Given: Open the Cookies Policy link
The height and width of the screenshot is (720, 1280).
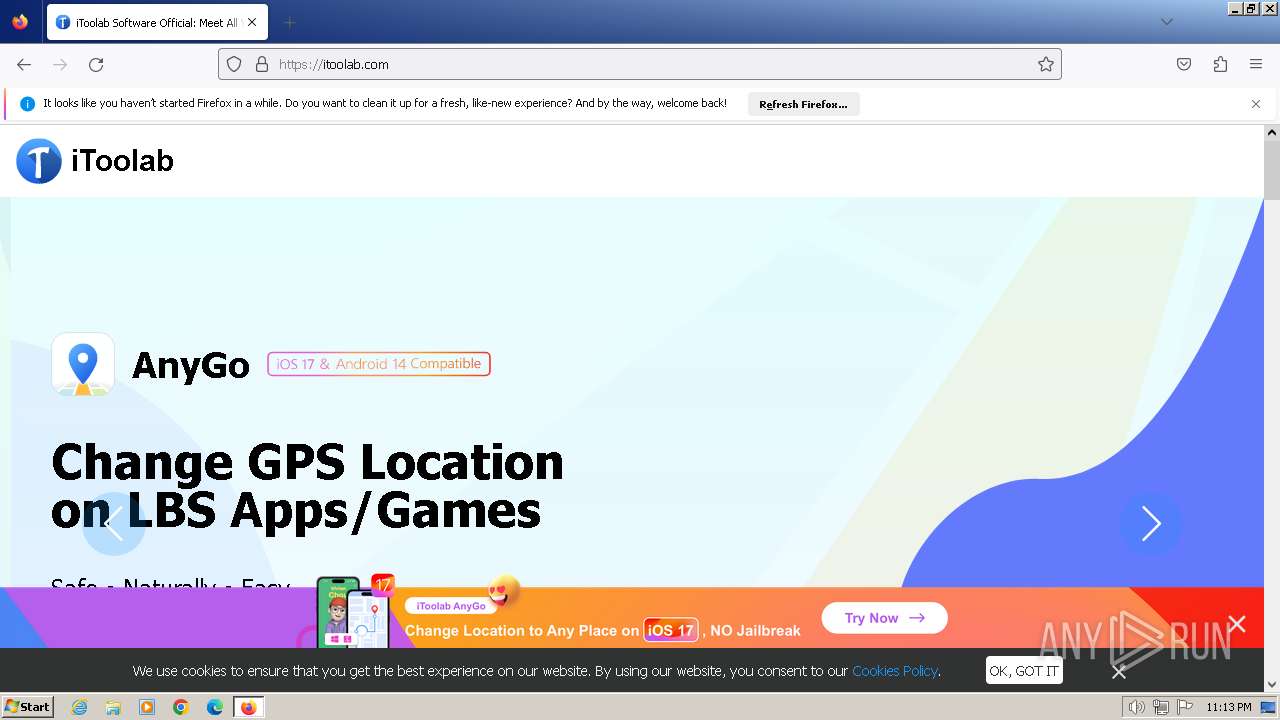Looking at the screenshot, I should point(894,671).
